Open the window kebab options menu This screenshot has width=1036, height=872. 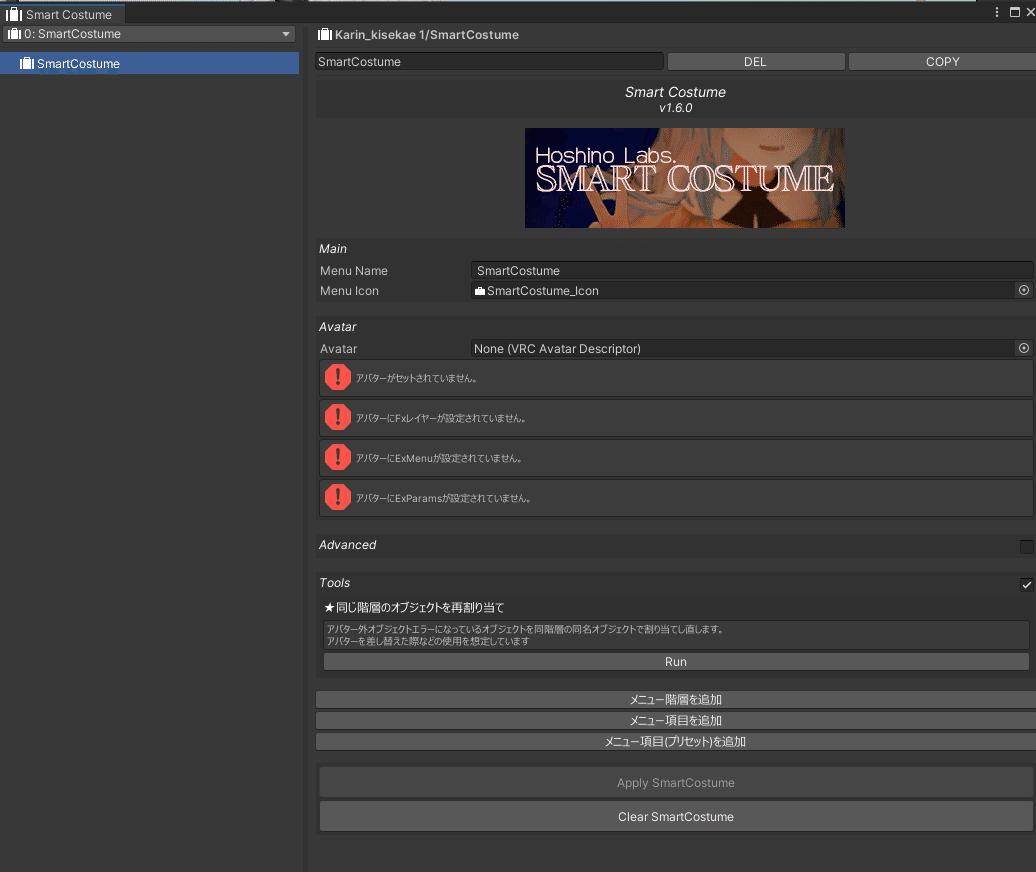(x=997, y=12)
